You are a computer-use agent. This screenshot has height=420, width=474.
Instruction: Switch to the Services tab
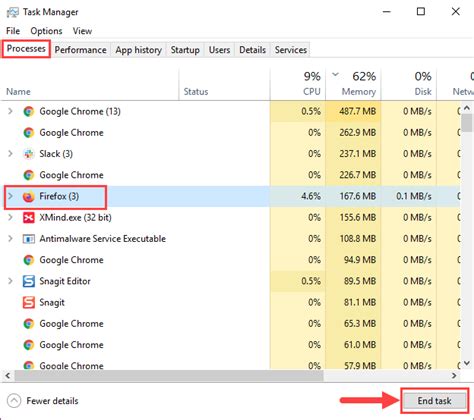pyautogui.click(x=291, y=50)
